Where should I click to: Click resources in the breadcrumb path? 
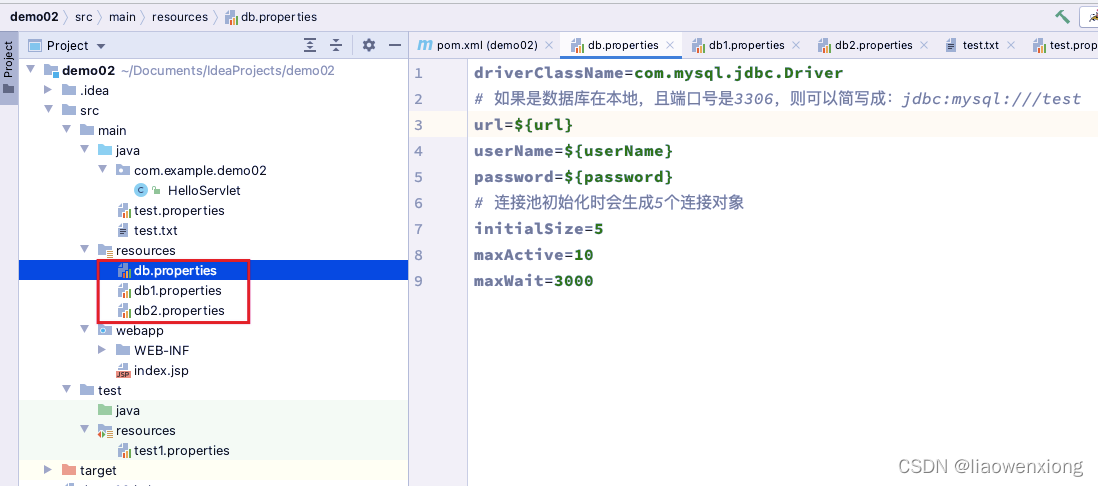click(x=180, y=16)
